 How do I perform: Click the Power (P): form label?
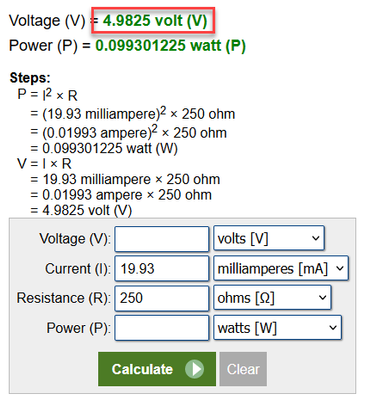point(78,328)
